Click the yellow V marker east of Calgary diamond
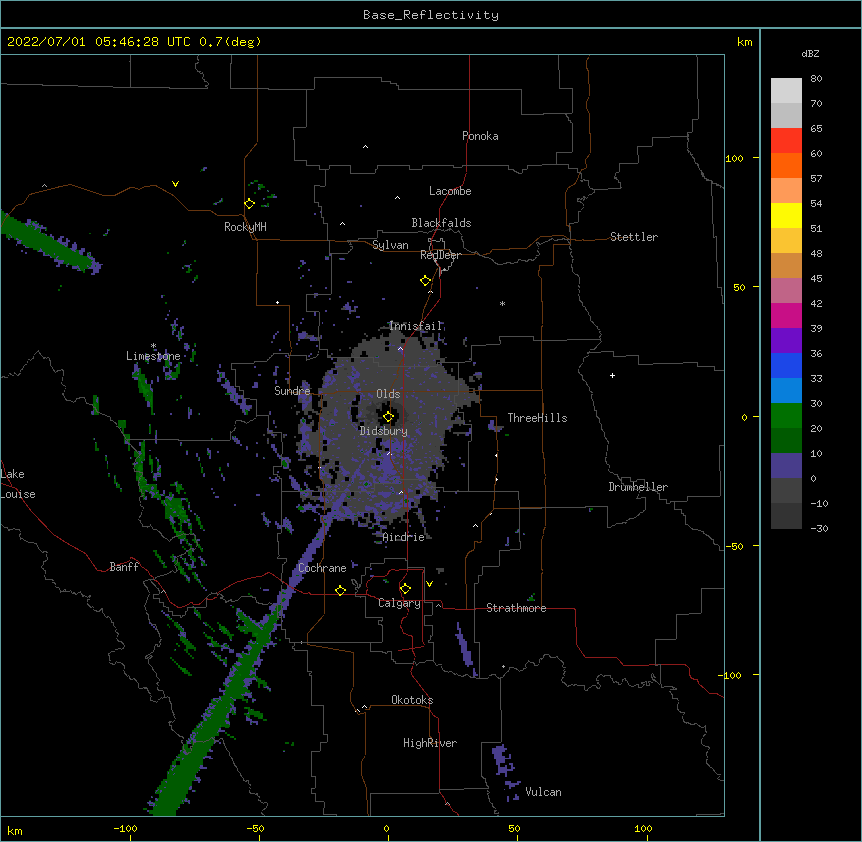This screenshot has height=842, width=862. coord(429,584)
